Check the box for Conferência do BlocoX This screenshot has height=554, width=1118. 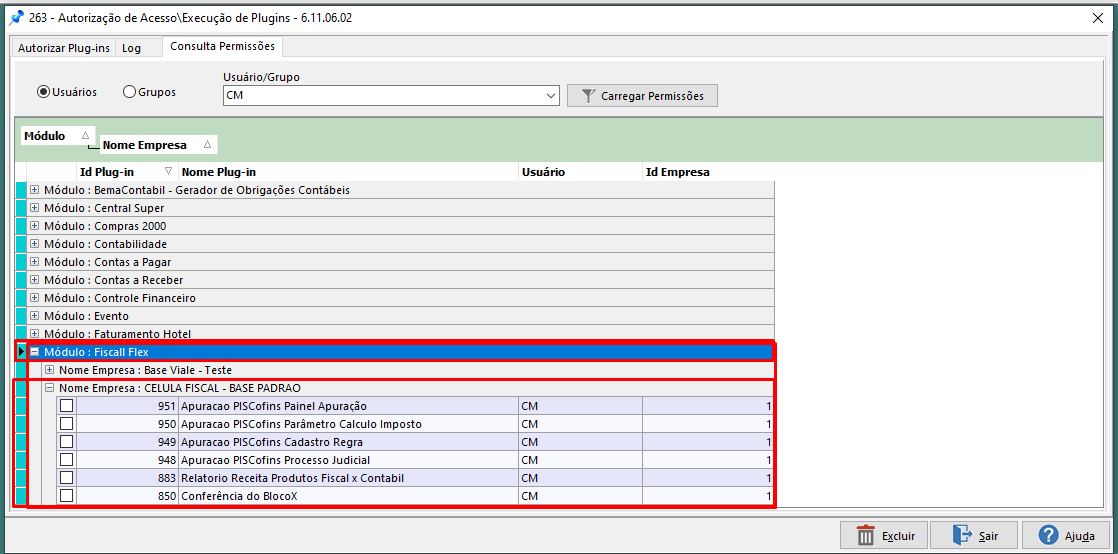point(66,496)
